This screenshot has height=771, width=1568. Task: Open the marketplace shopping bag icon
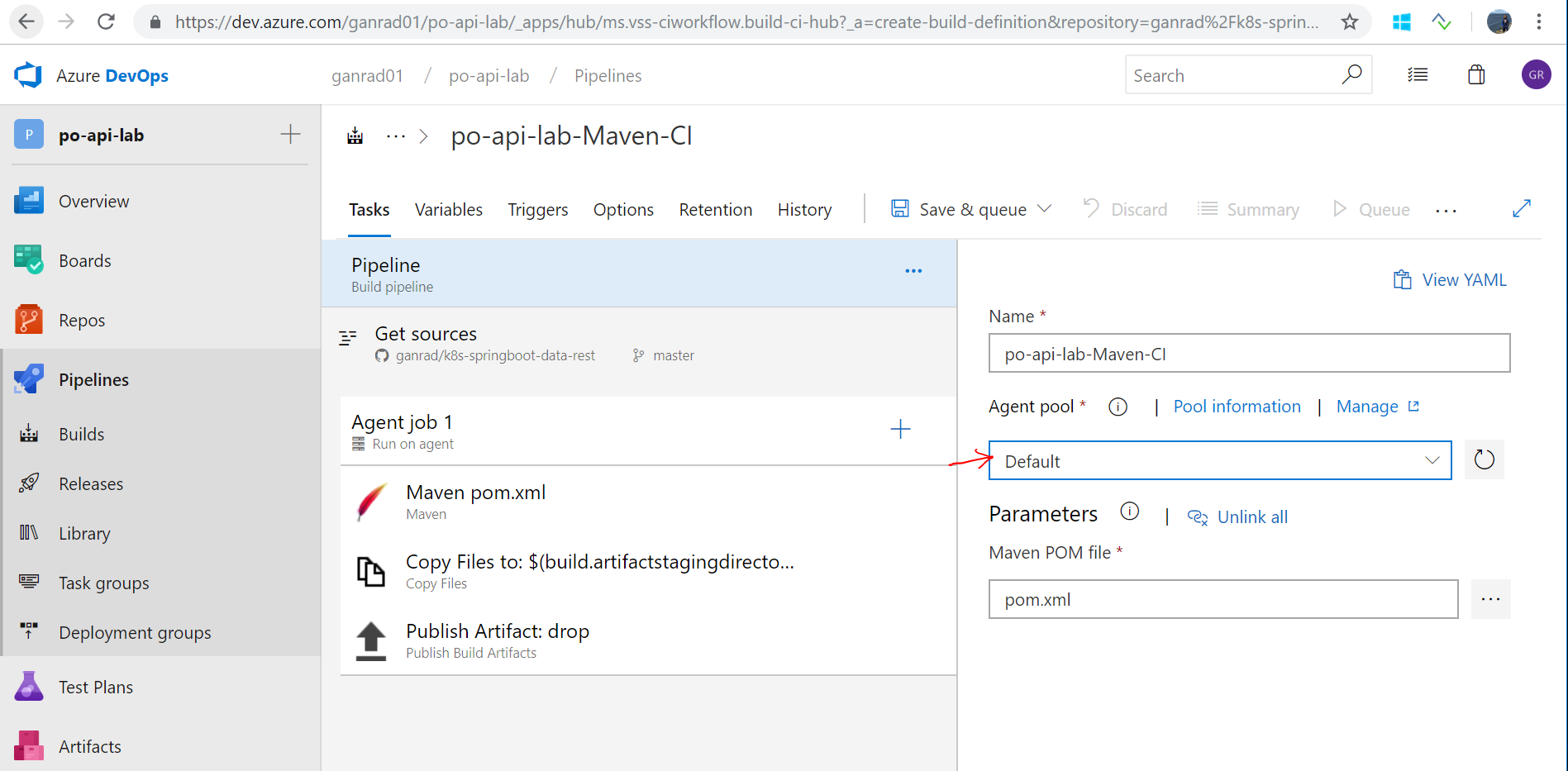coord(1476,75)
